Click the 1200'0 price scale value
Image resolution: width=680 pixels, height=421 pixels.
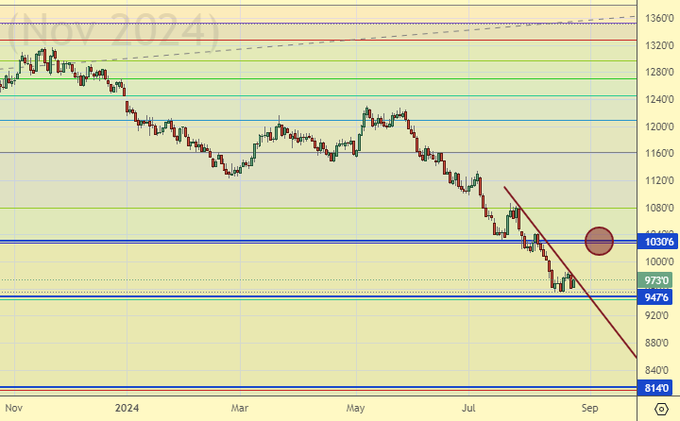pyautogui.click(x=659, y=127)
